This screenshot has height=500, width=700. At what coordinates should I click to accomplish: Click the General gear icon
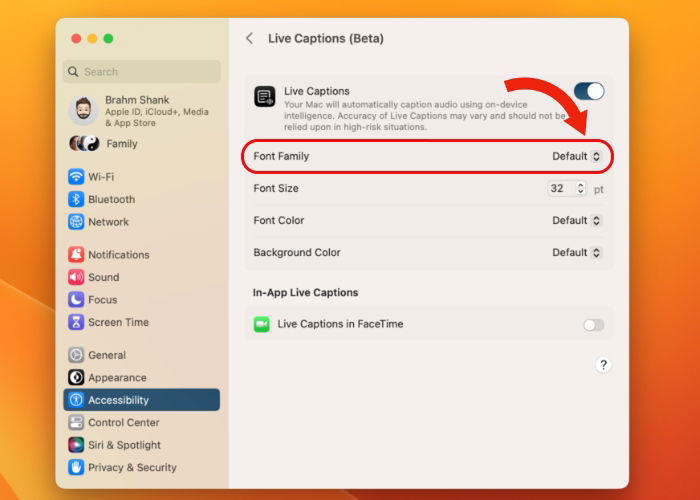pos(76,355)
